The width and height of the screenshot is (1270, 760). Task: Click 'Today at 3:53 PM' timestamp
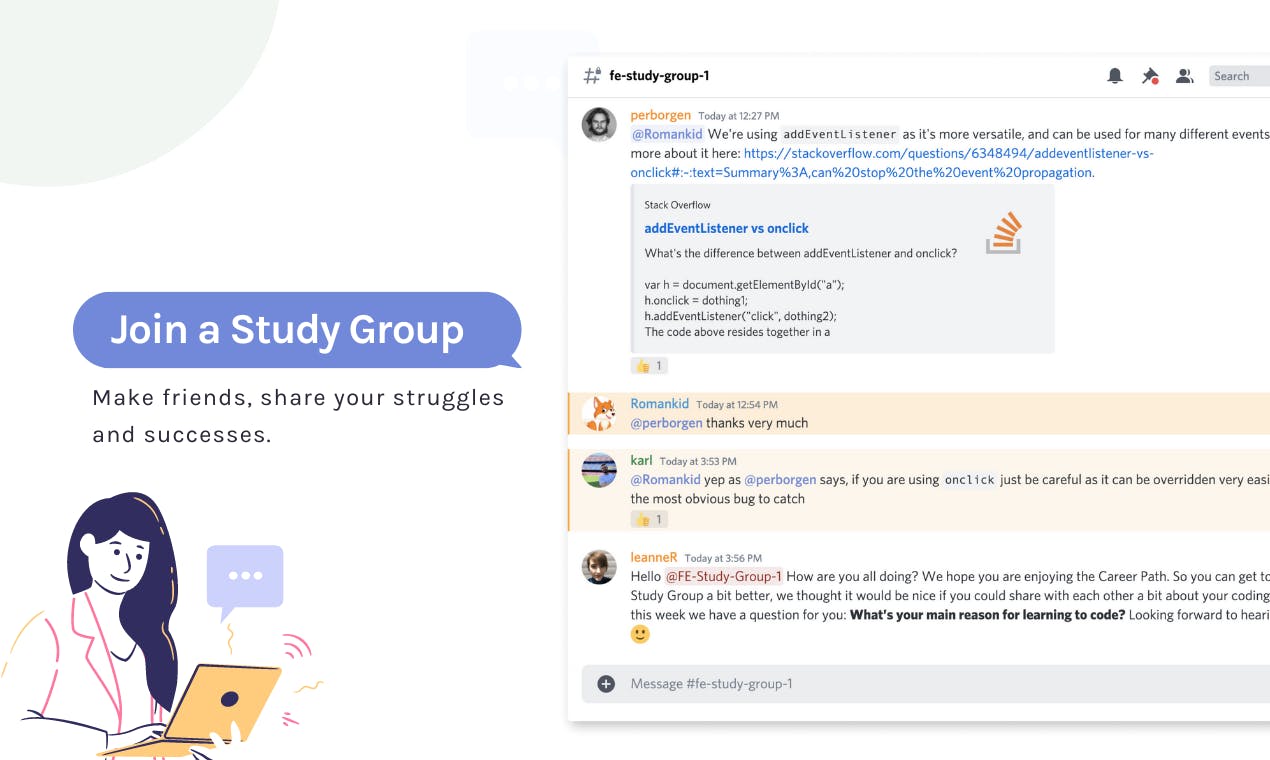(x=698, y=461)
